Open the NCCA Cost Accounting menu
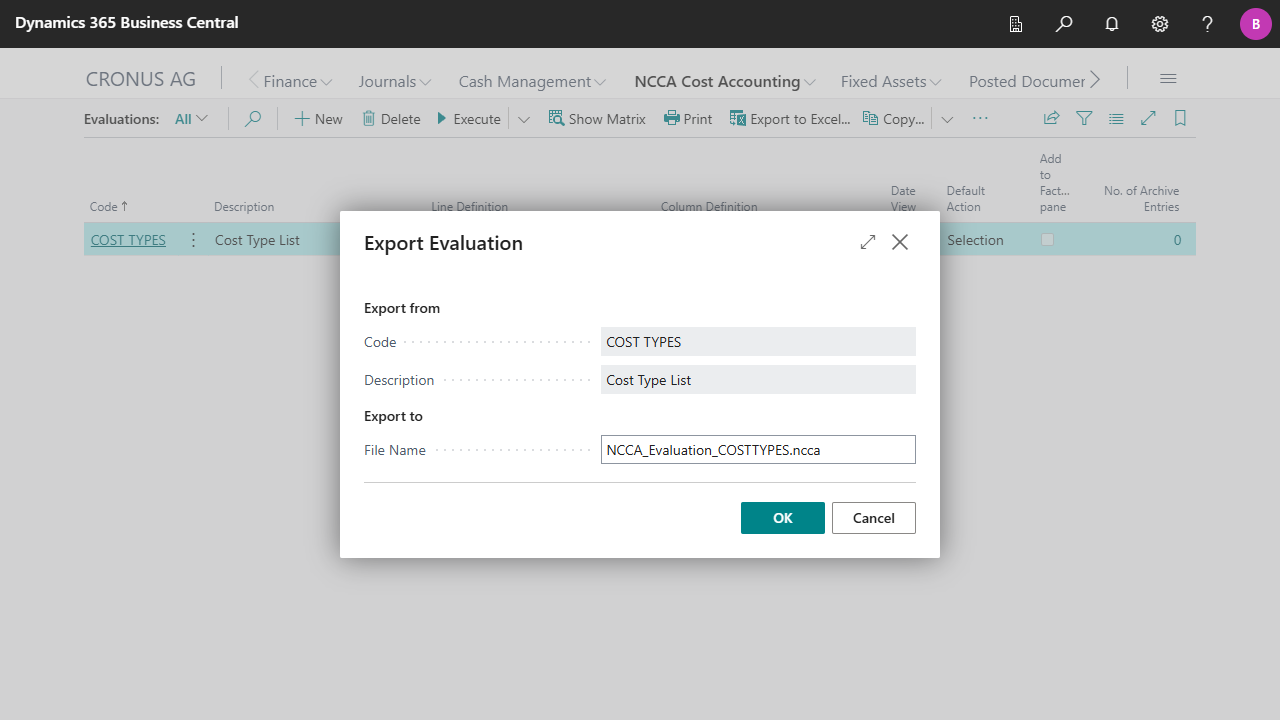Viewport: 1280px width, 720px height. [725, 81]
